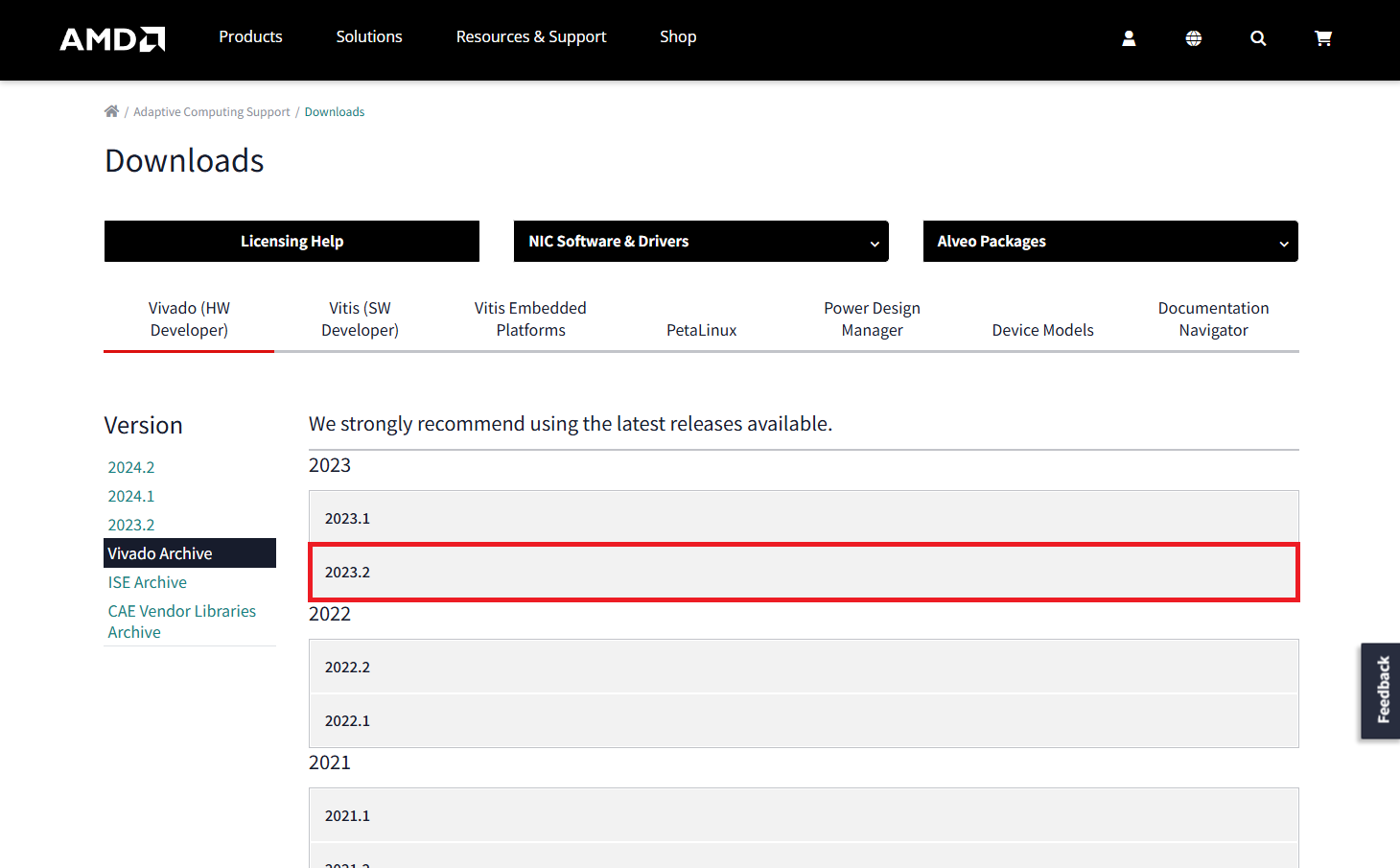The height and width of the screenshot is (868, 1400).
Task: Open the Feedback side tab
Action: click(1381, 691)
